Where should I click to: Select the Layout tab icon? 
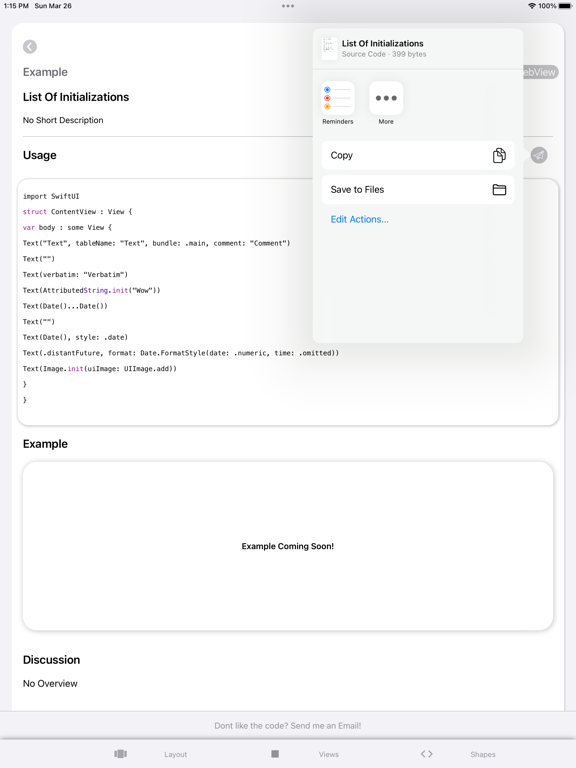coord(120,754)
